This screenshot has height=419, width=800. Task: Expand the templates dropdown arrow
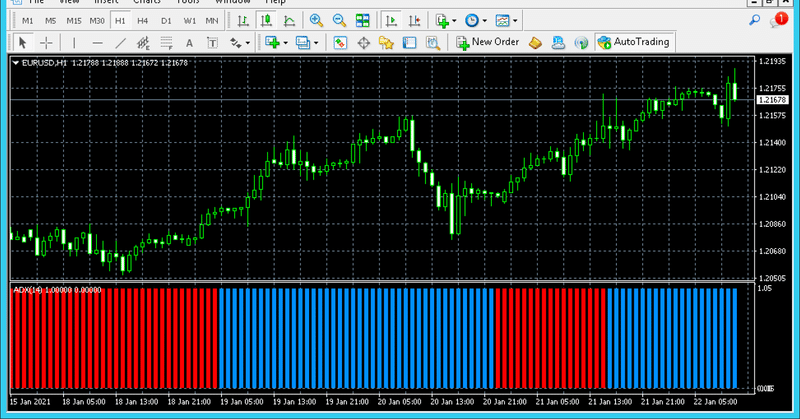tap(515, 21)
